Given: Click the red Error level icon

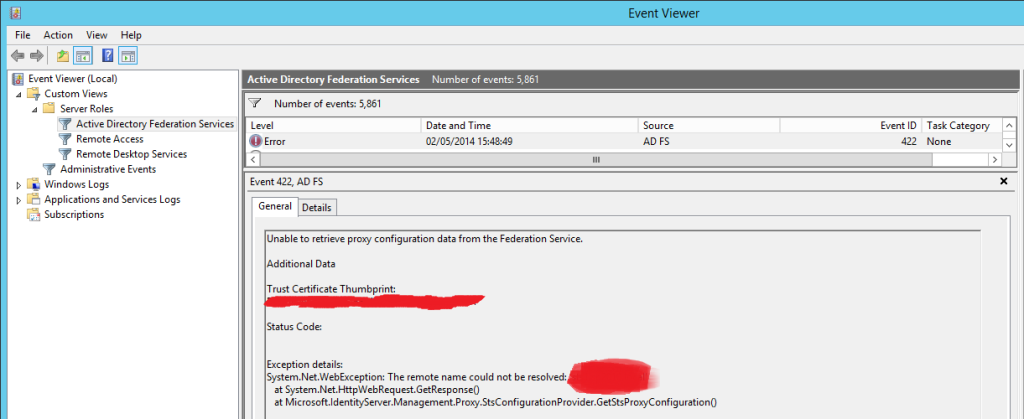Looking at the screenshot, I should 256,142.
